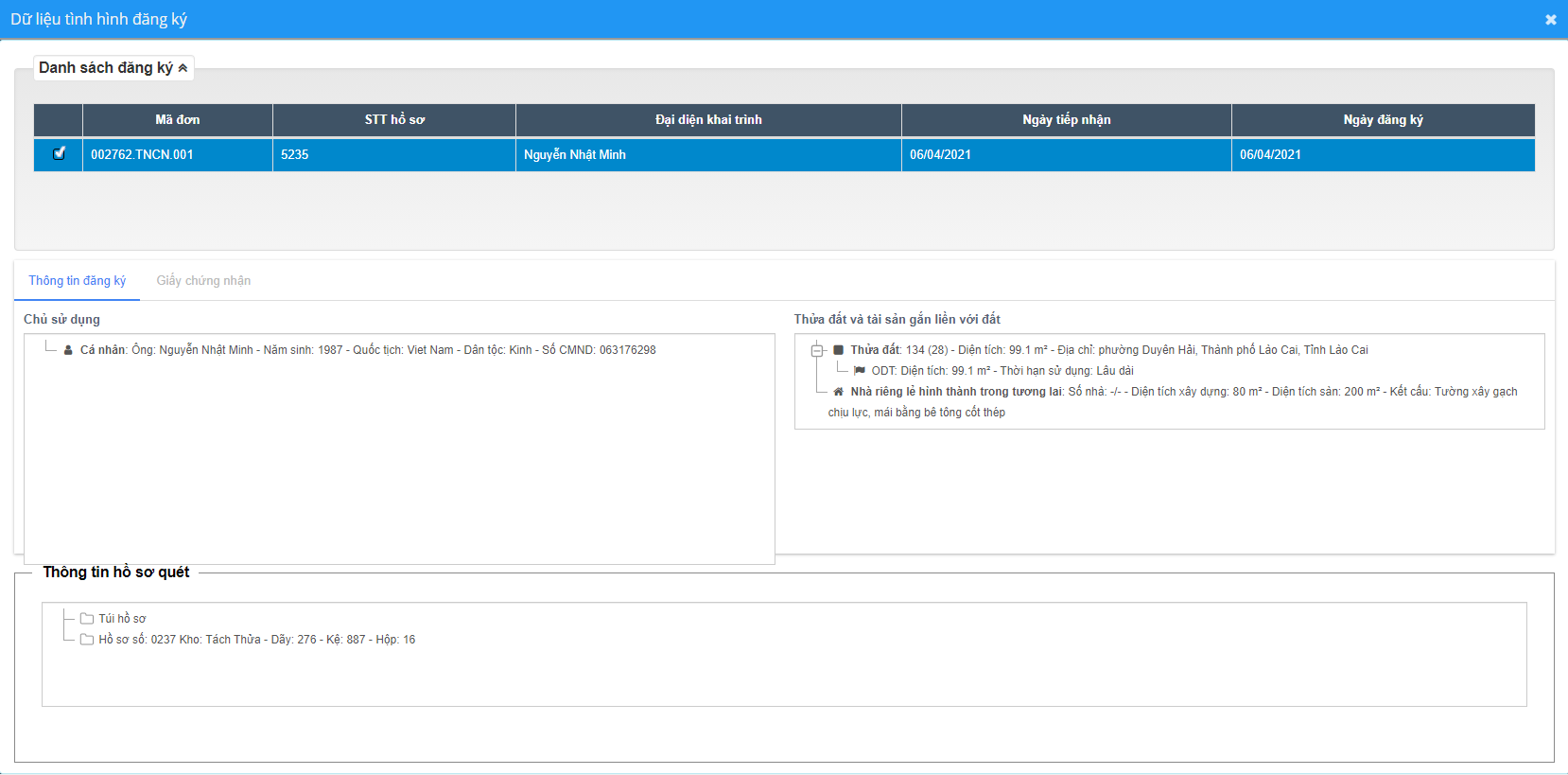This screenshot has height=775, width=1568.
Task: Collapse the Danh sách đăng ký panel
Action: pyautogui.click(x=183, y=68)
